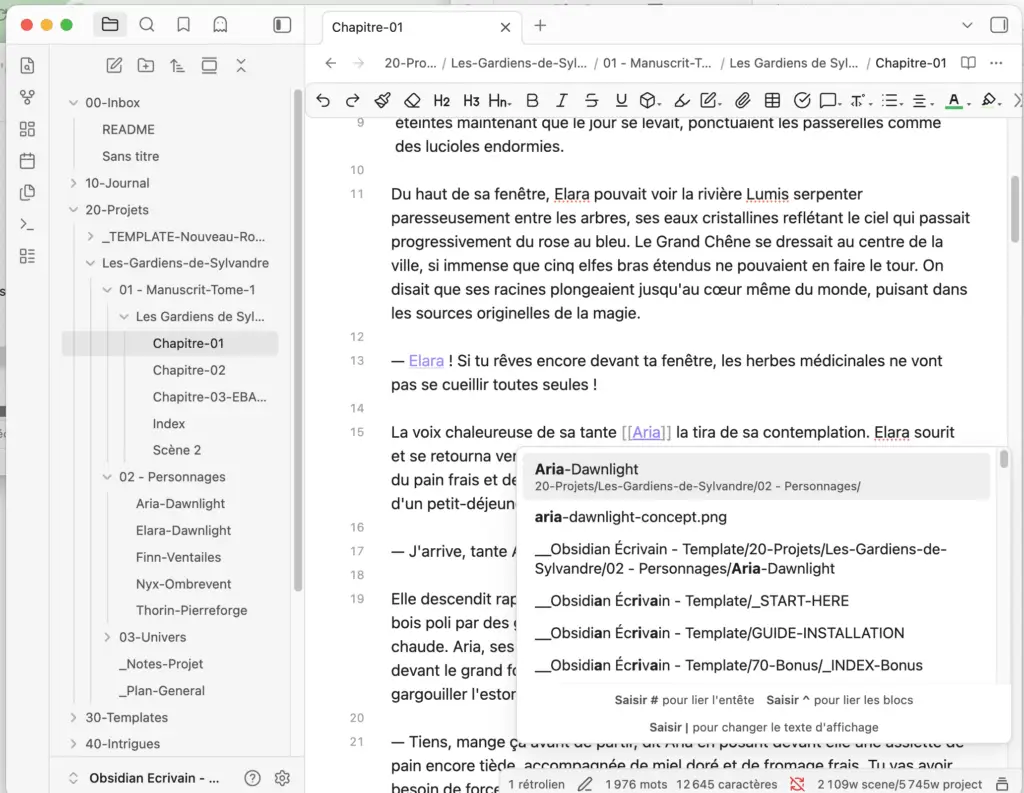
Task: Follow the Elara link in the text
Action: click(x=426, y=361)
